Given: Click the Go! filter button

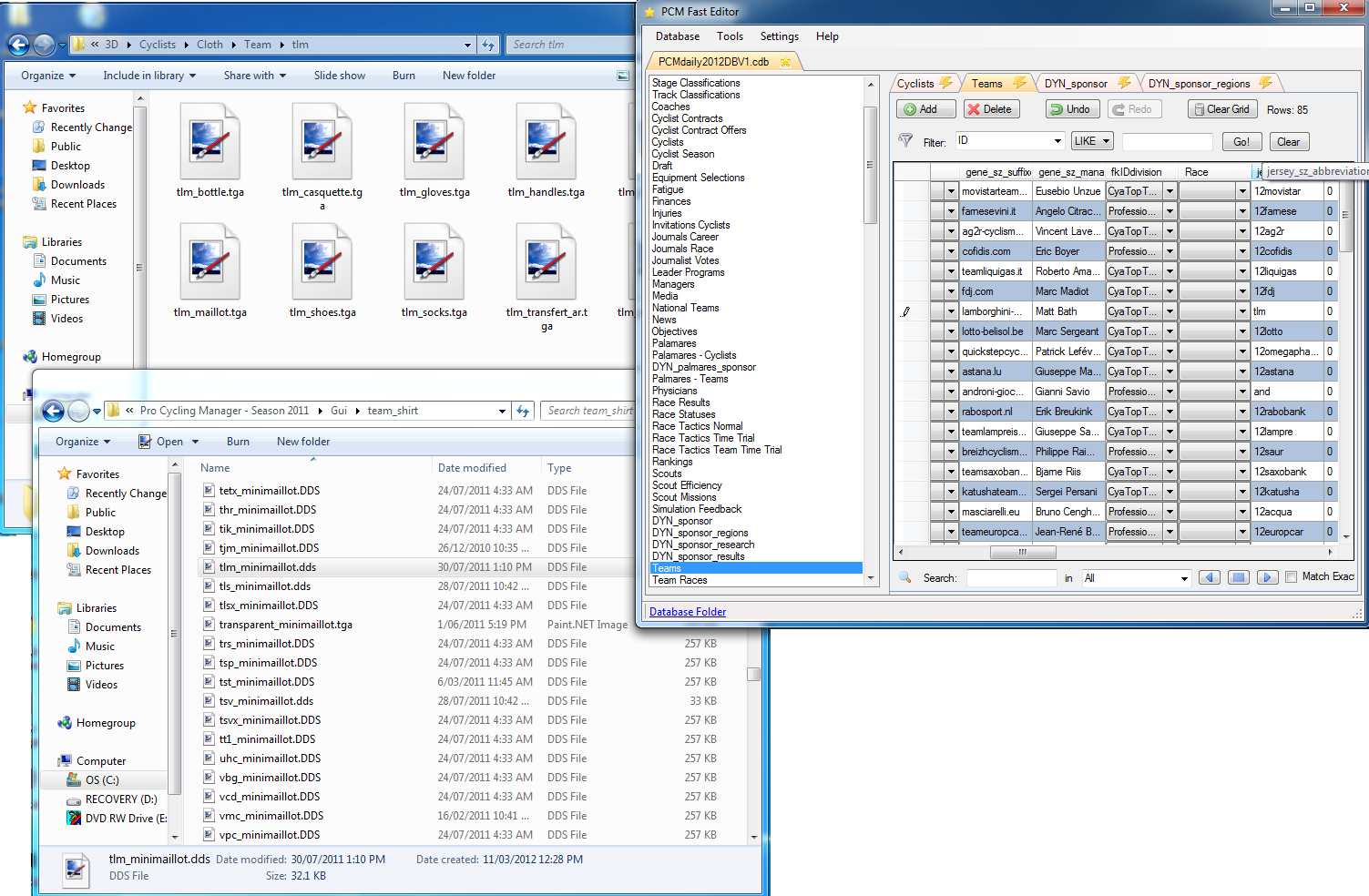Looking at the screenshot, I should coord(1241,142).
